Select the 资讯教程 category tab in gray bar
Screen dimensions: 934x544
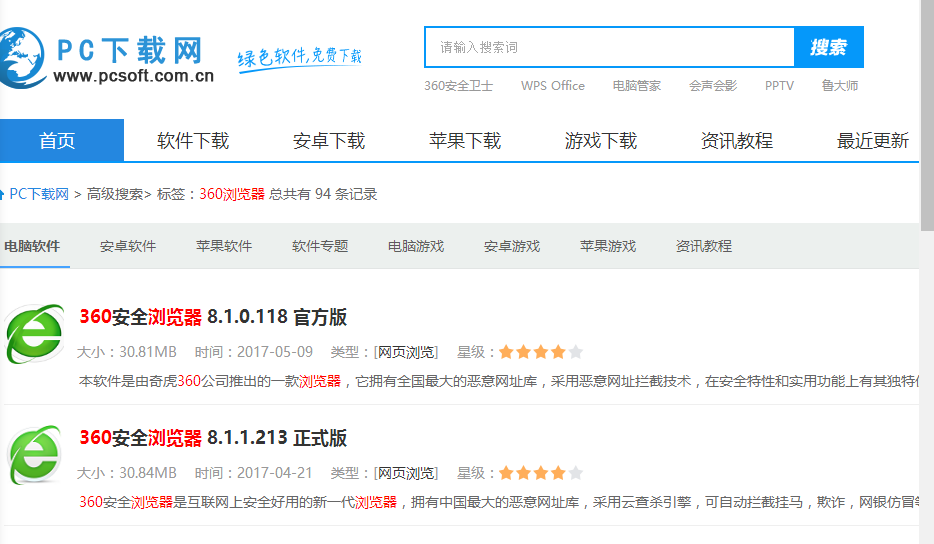[704, 246]
